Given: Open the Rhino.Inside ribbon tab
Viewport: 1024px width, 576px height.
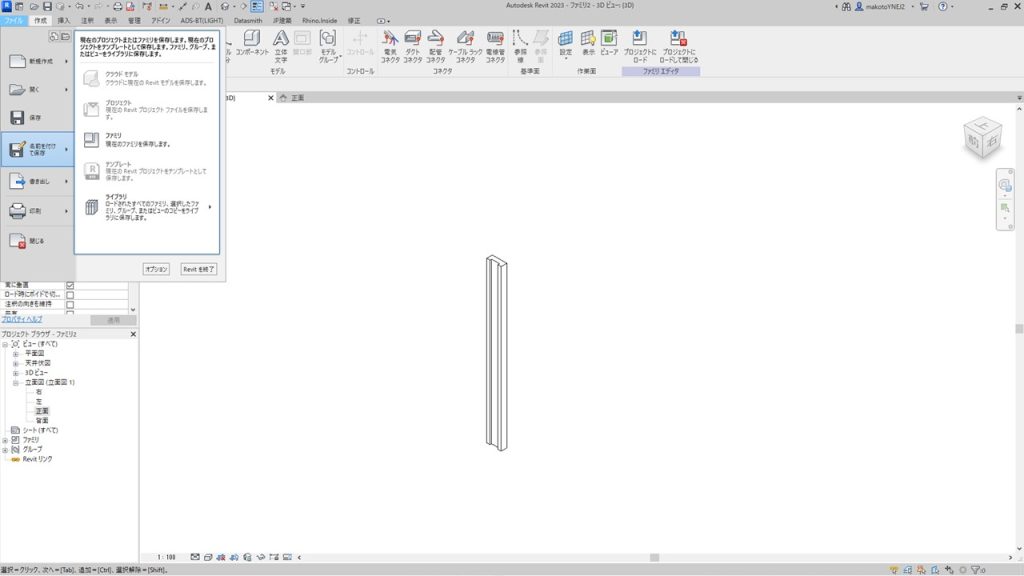Looking at the screenshot, I should point(319,21).
